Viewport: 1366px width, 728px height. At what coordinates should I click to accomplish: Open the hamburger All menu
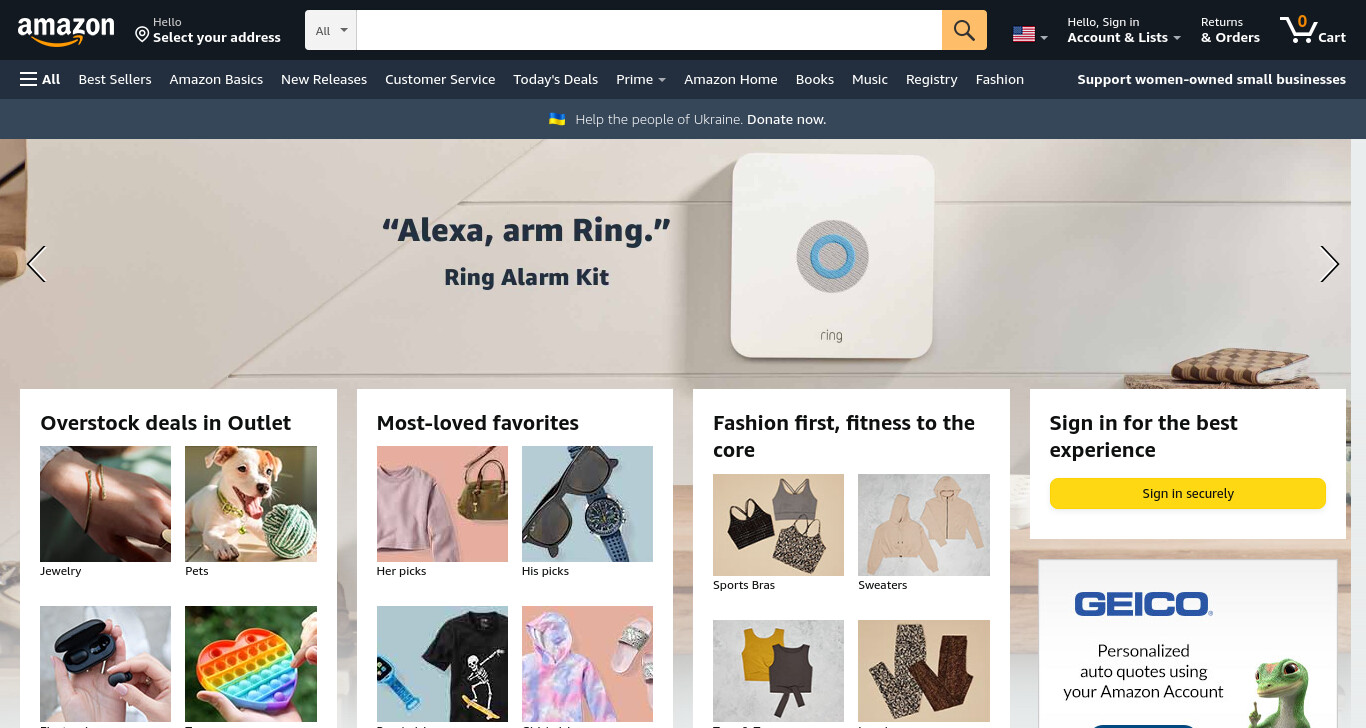tap(40, 79)
